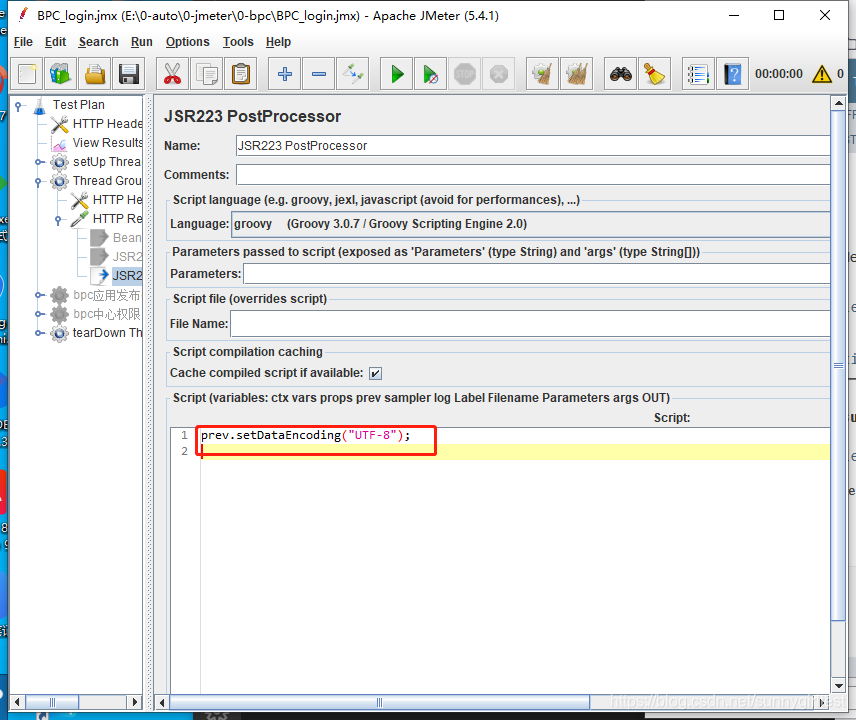Select the Test Plan tree item
The image size is (856, 720).
click(x=78, y=105)
